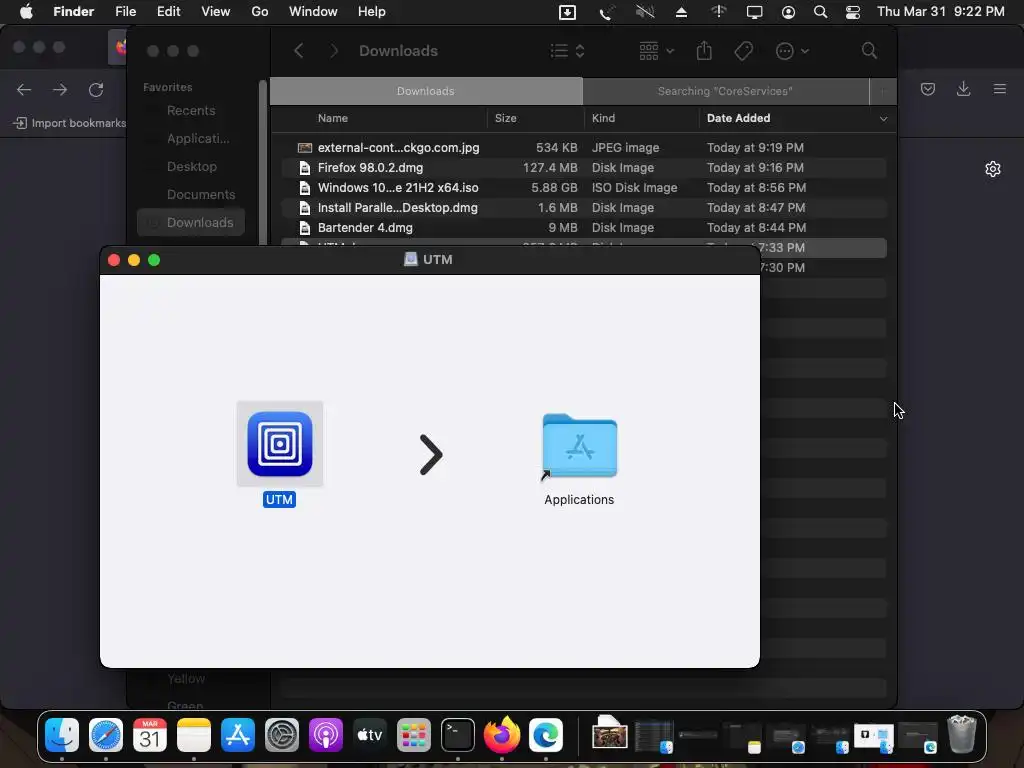
Task: Open the Help menu
Action: pyautogui.click(x=372, y=12)
